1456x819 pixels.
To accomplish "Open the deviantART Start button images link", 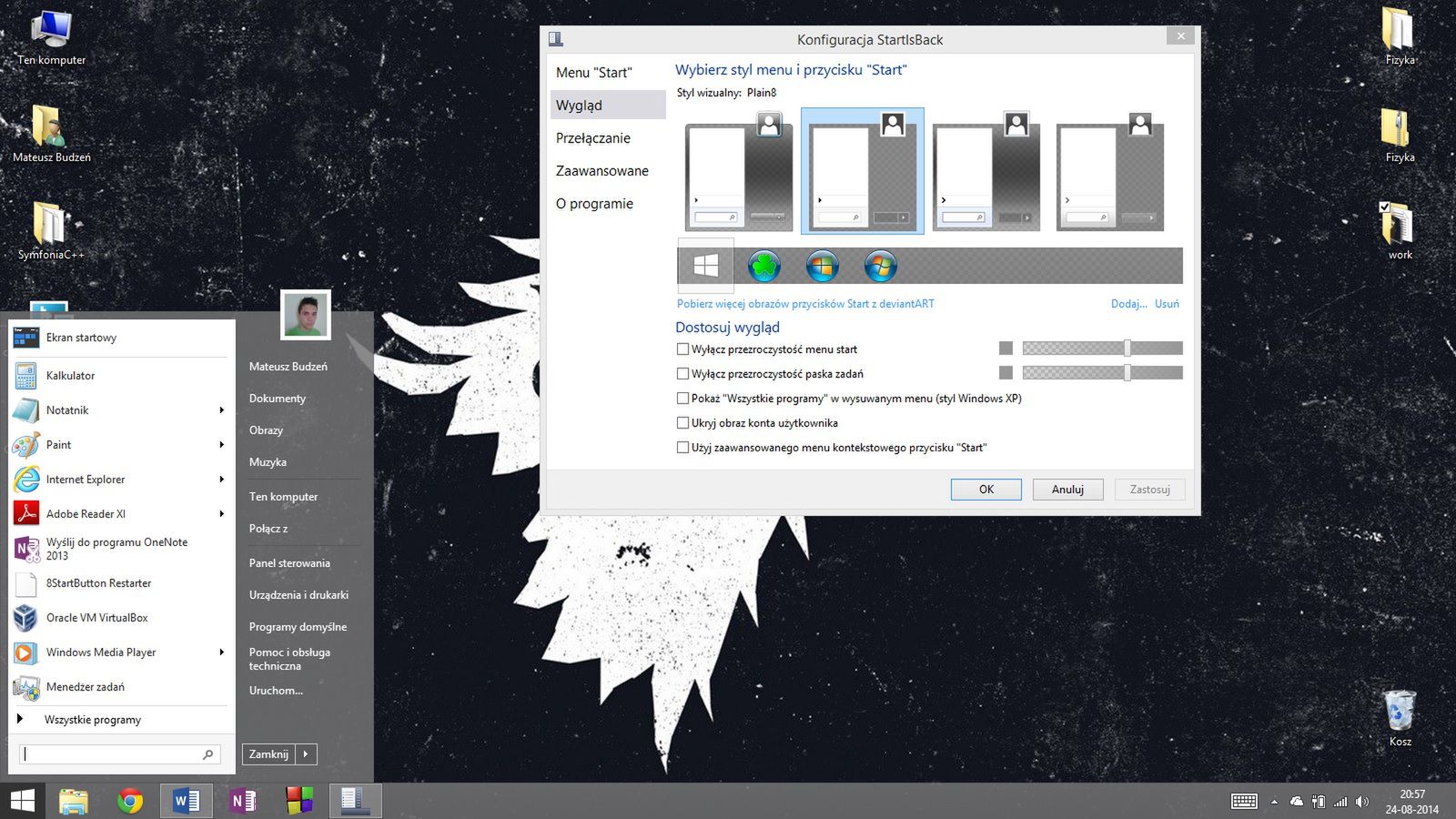I will (804, 304).
